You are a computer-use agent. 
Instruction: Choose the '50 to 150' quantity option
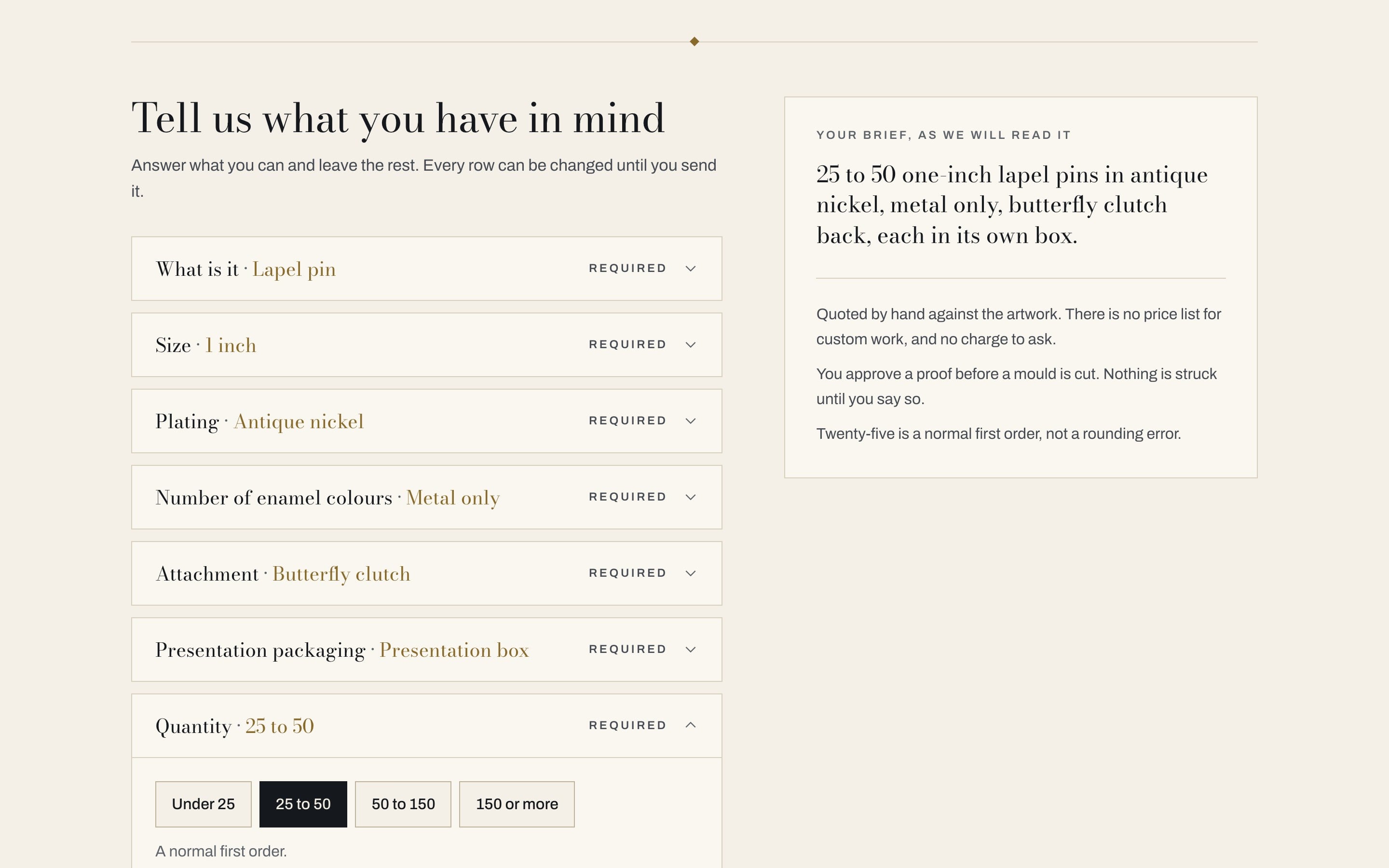tap(403, 804)
